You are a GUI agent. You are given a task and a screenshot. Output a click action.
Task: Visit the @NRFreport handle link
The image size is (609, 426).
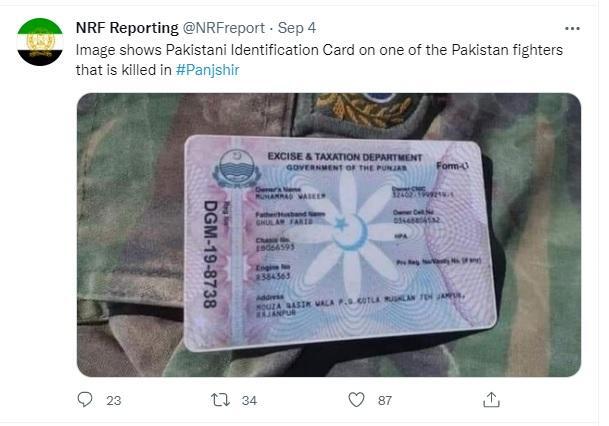coord(223,28)
